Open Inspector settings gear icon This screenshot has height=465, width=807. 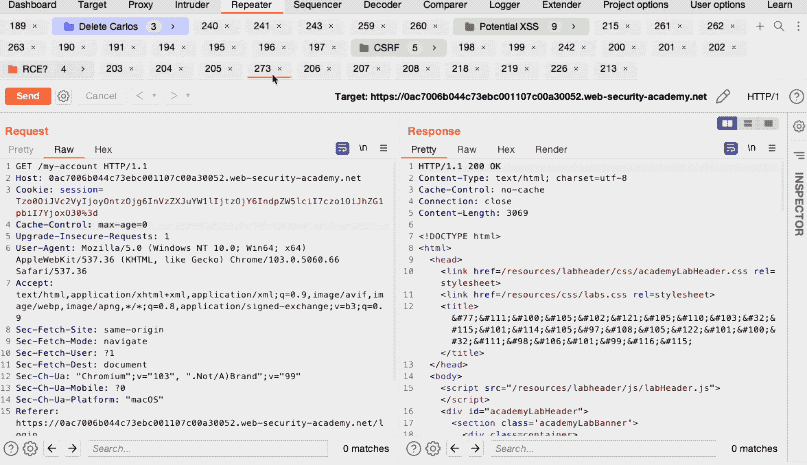(799, 126)
